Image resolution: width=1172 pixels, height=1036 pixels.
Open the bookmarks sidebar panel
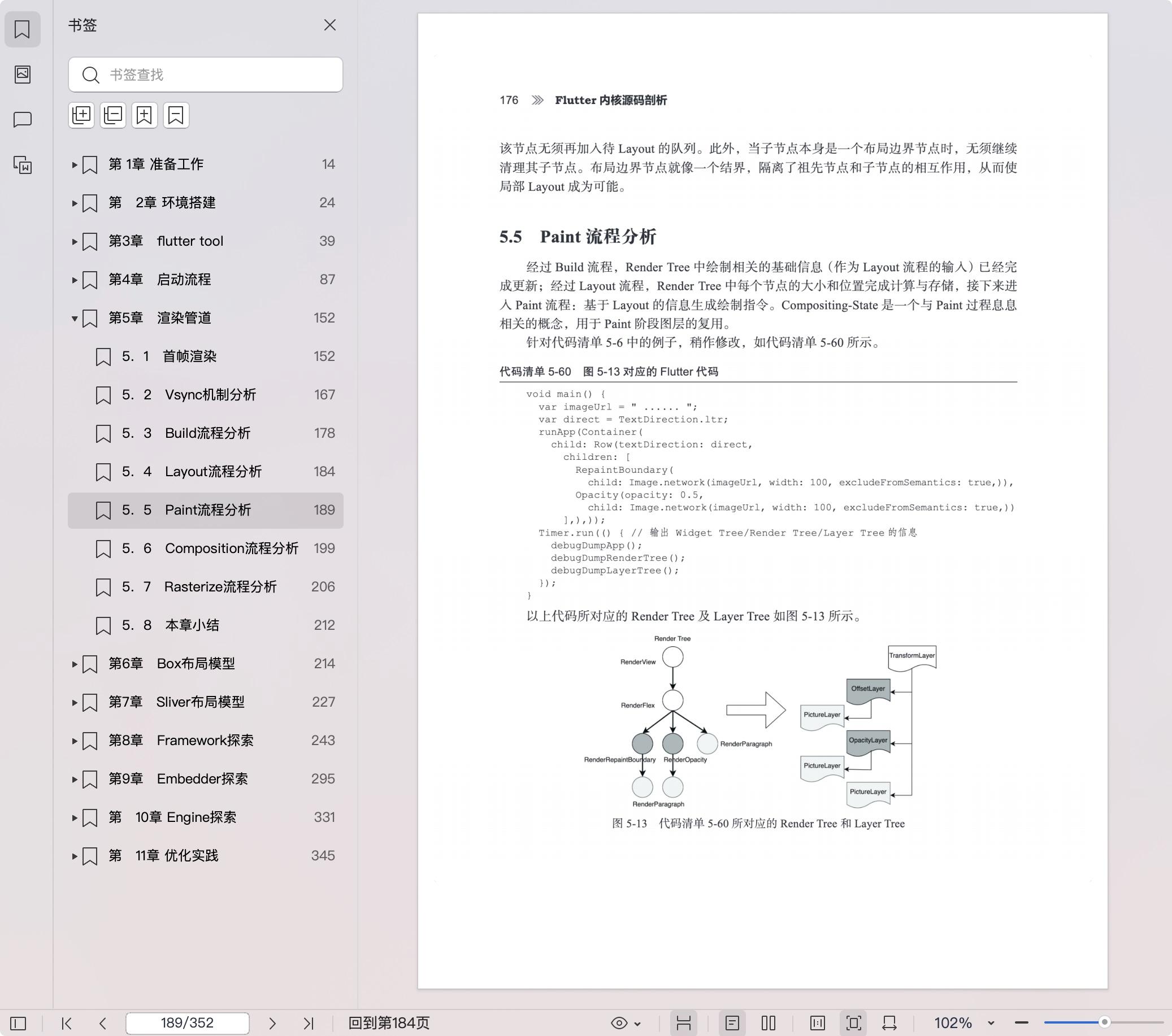coord(23,29)
